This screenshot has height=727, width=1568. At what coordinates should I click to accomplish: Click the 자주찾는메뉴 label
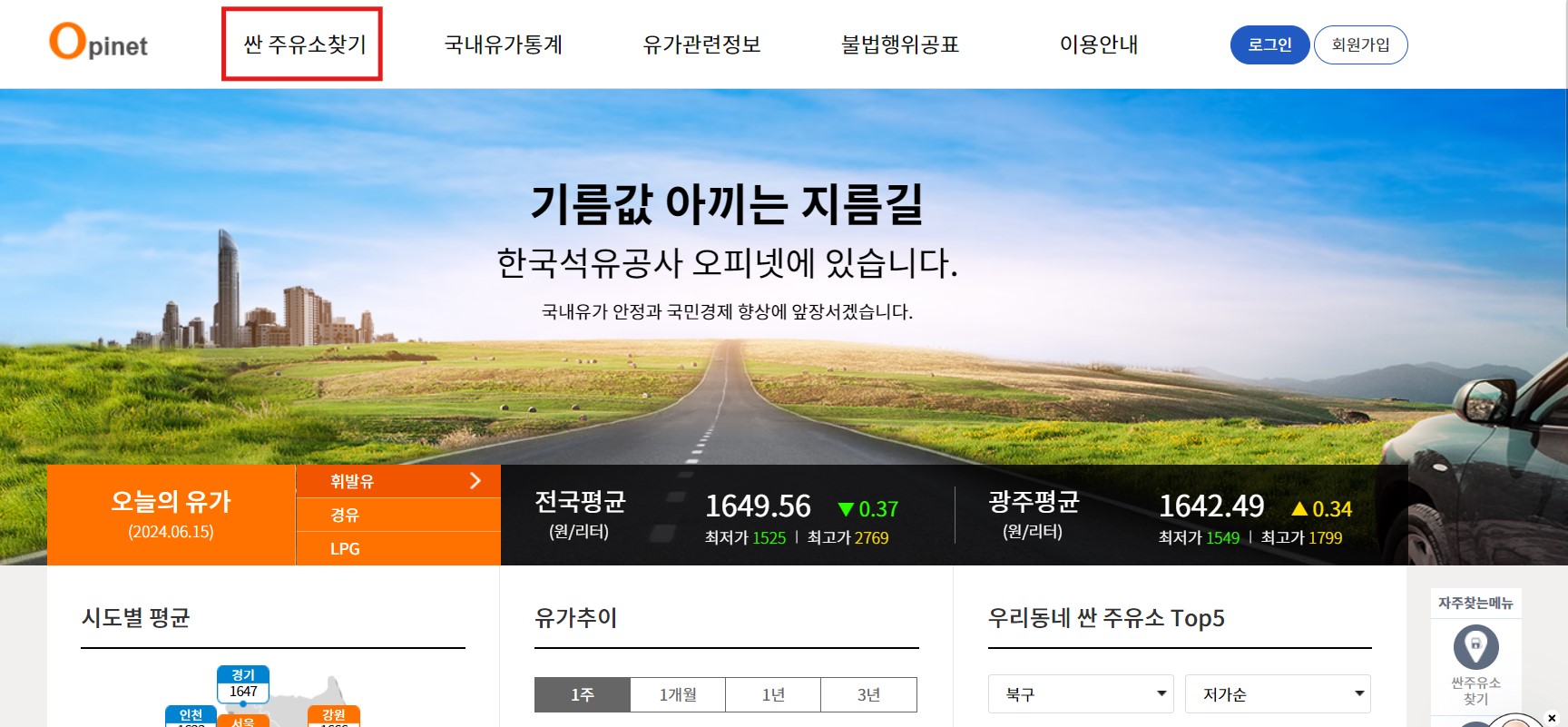[x=1475, y=603]
